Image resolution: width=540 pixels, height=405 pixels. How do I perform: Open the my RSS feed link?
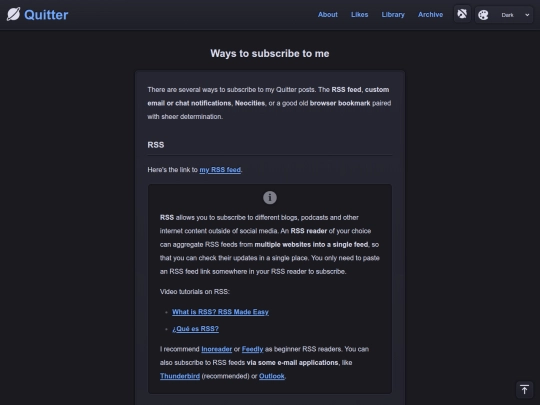click(220, 170)
